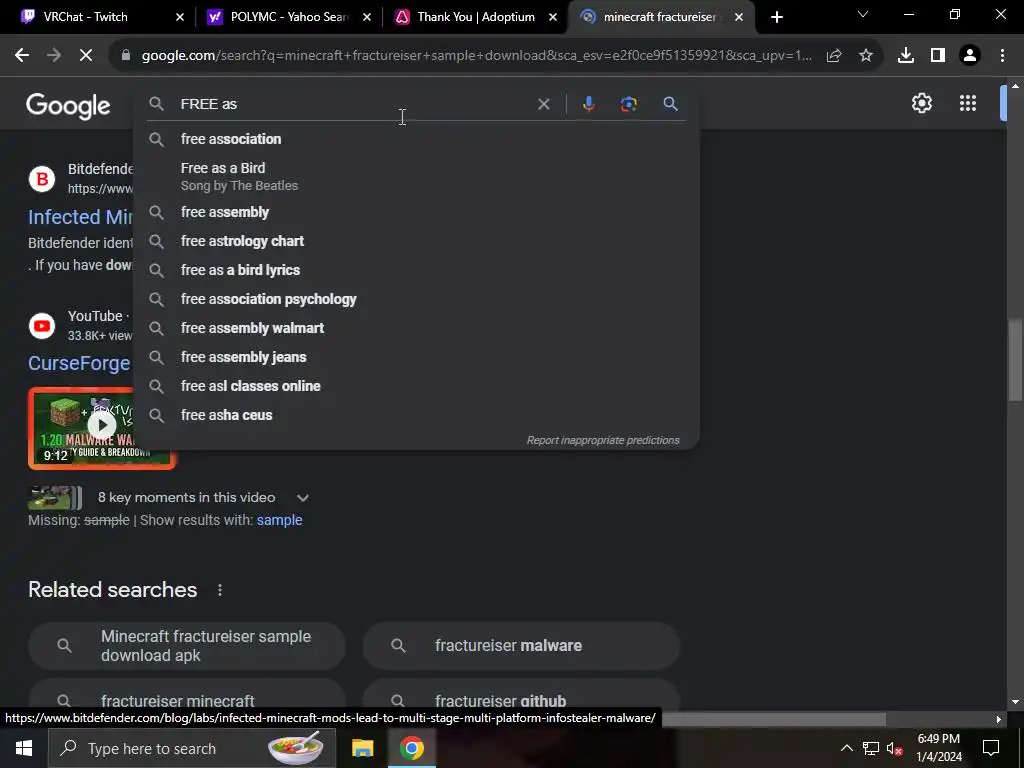Open the taskbar clock showing 6:49 PM
Screen dimensions: 1024x768
click(x=938, y=748)
